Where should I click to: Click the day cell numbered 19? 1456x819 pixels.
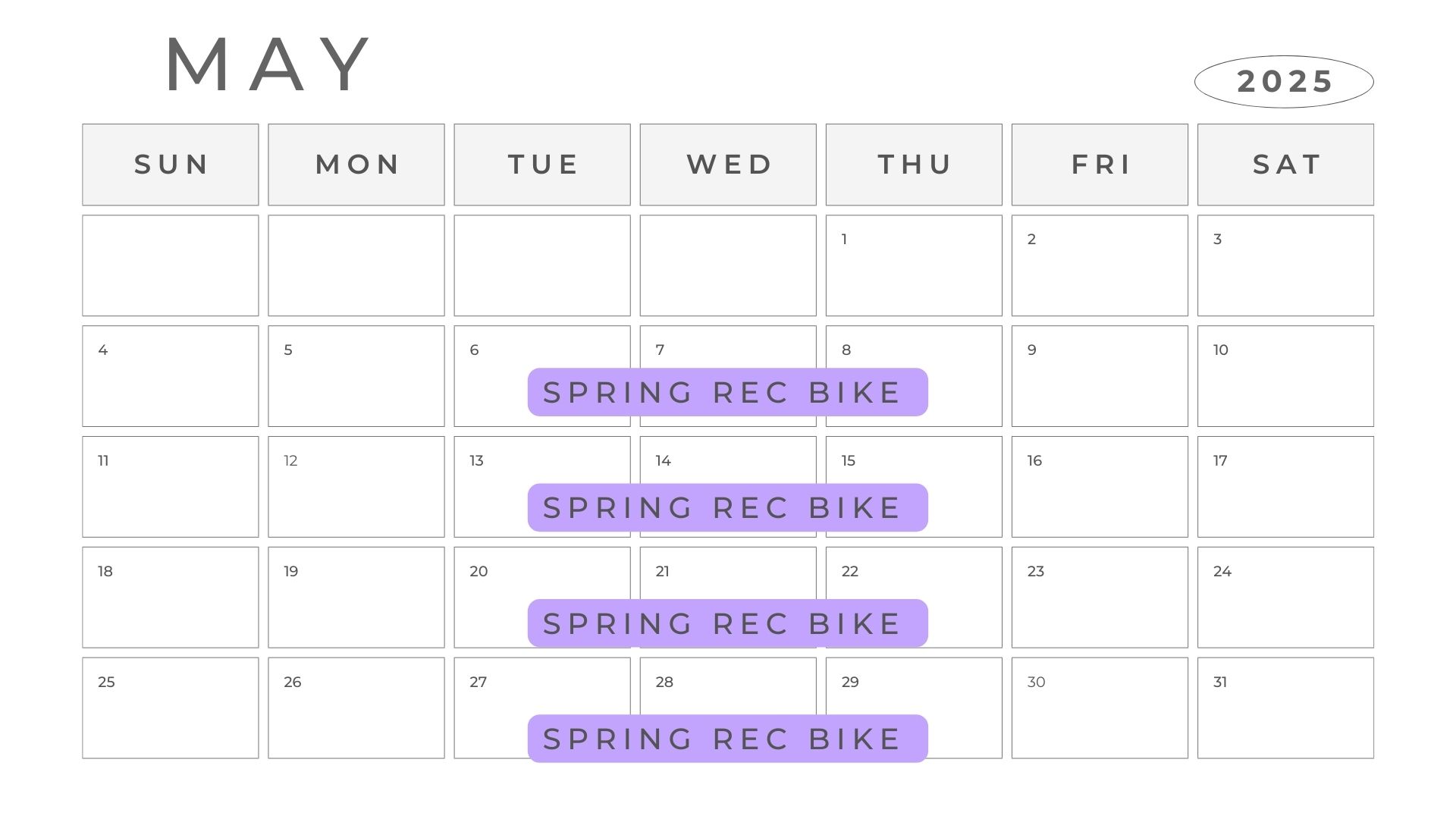click(x=356, y=598)
